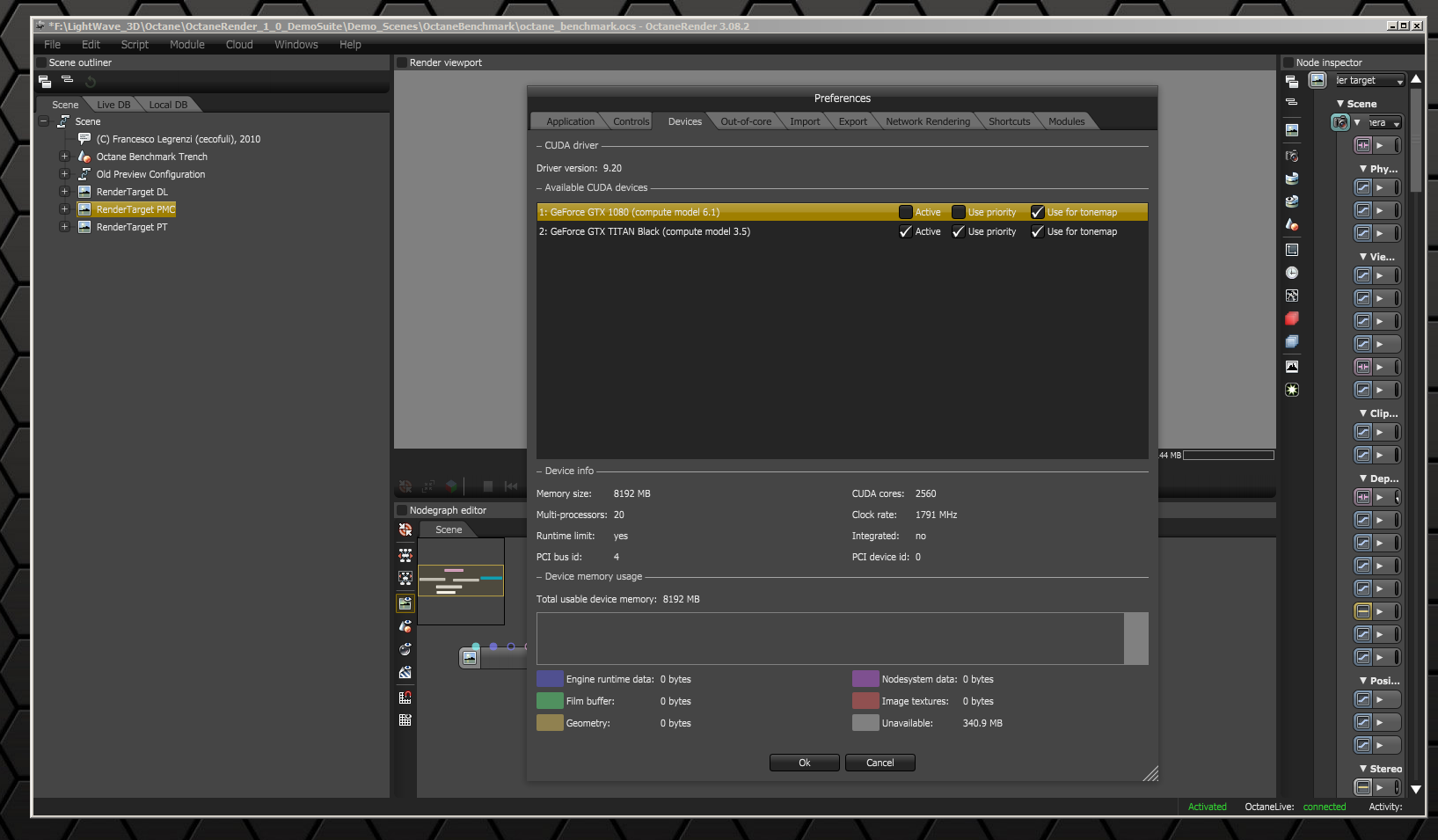Switch to the Network Rendering tab

928,121
